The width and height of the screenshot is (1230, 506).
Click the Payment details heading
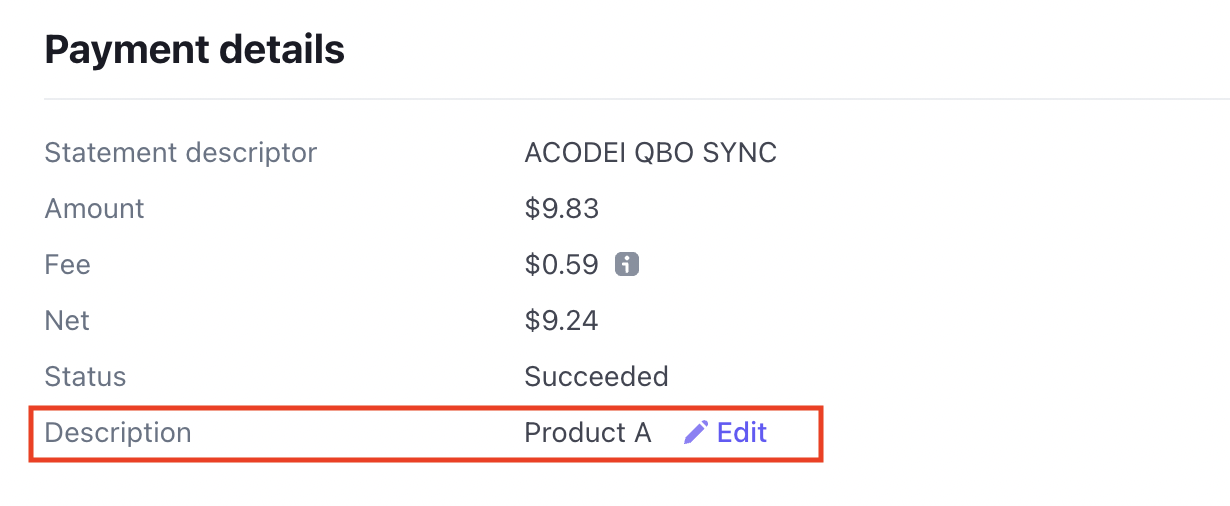coord(195,49)
